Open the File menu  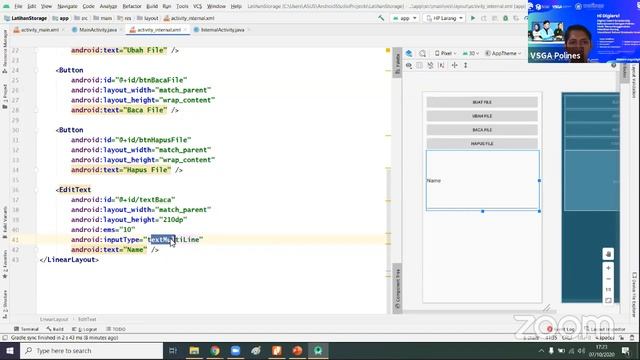[x=18, y=6]
